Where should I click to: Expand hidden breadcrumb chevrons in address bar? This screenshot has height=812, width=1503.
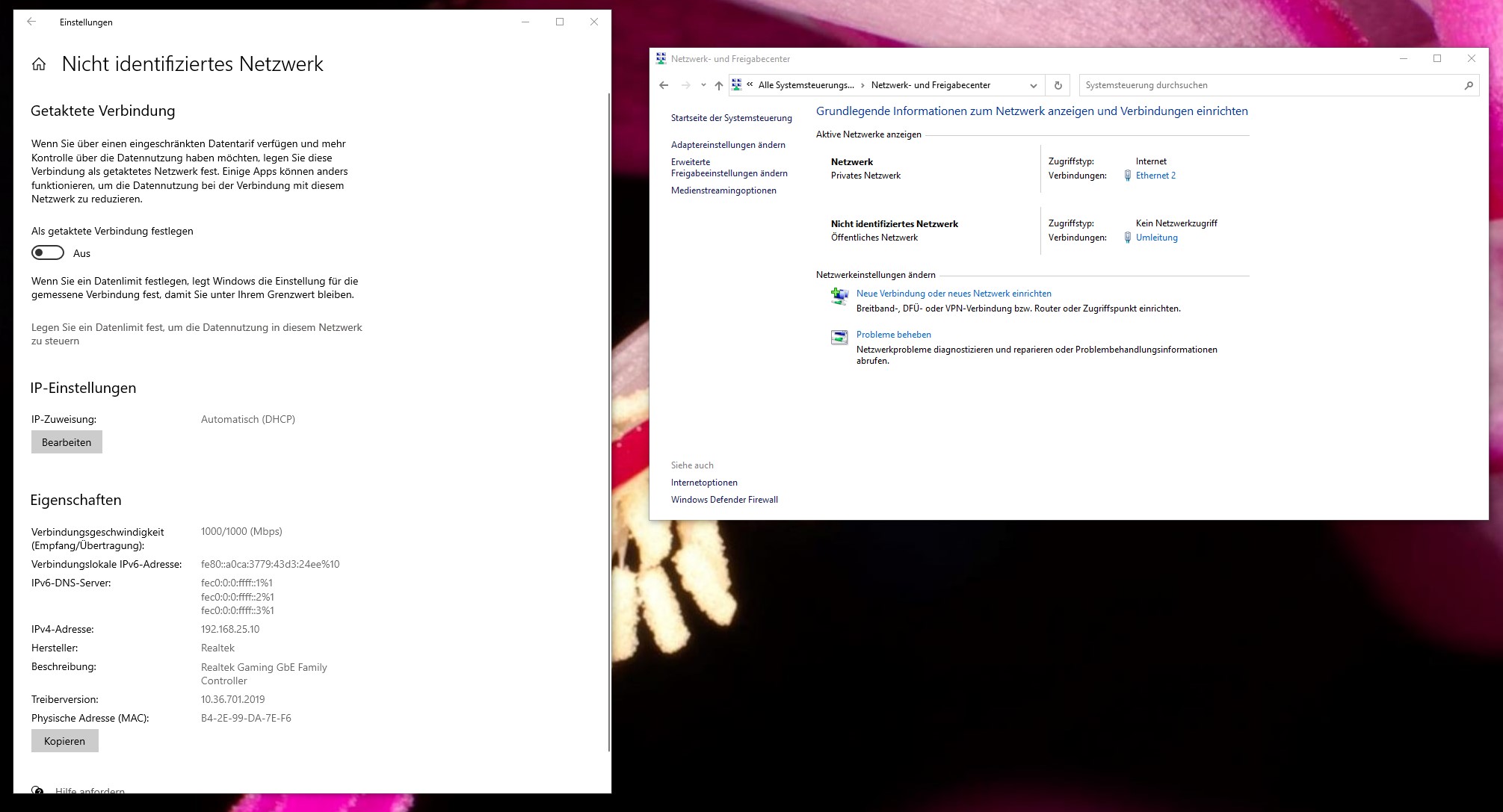point(750,84)
